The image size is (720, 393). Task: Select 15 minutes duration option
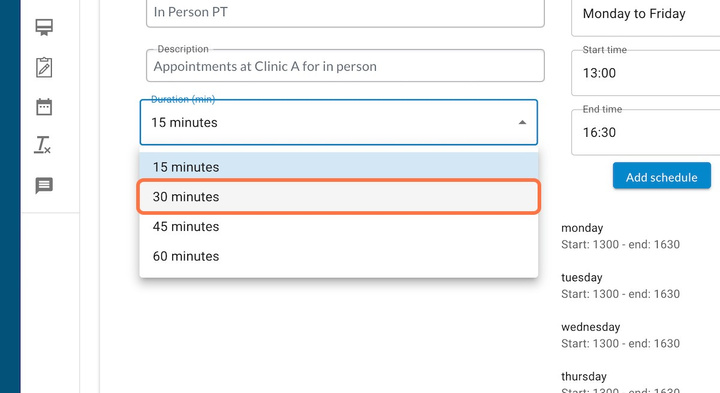click(339, 167)
